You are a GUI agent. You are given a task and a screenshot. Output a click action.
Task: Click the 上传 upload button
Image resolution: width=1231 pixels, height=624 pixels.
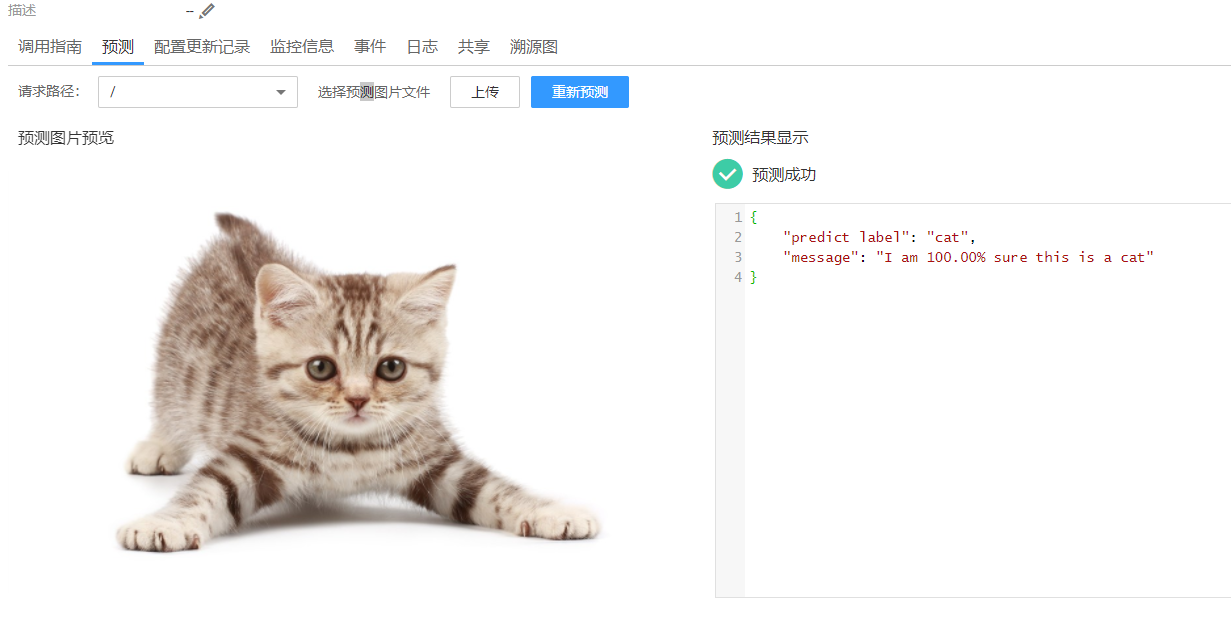[x=484, y=91]
